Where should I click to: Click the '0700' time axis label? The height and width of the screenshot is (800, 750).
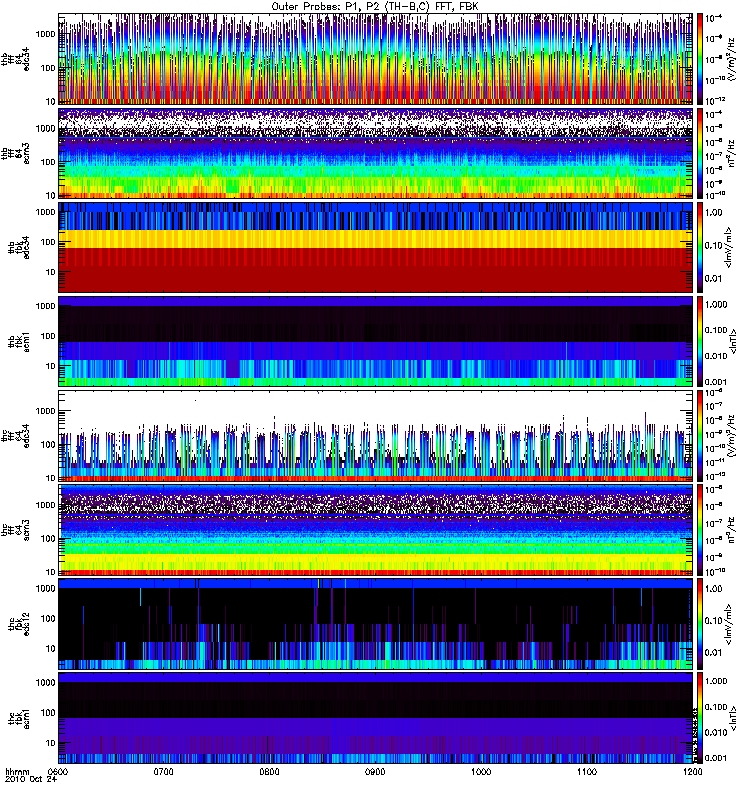(163, 771)
